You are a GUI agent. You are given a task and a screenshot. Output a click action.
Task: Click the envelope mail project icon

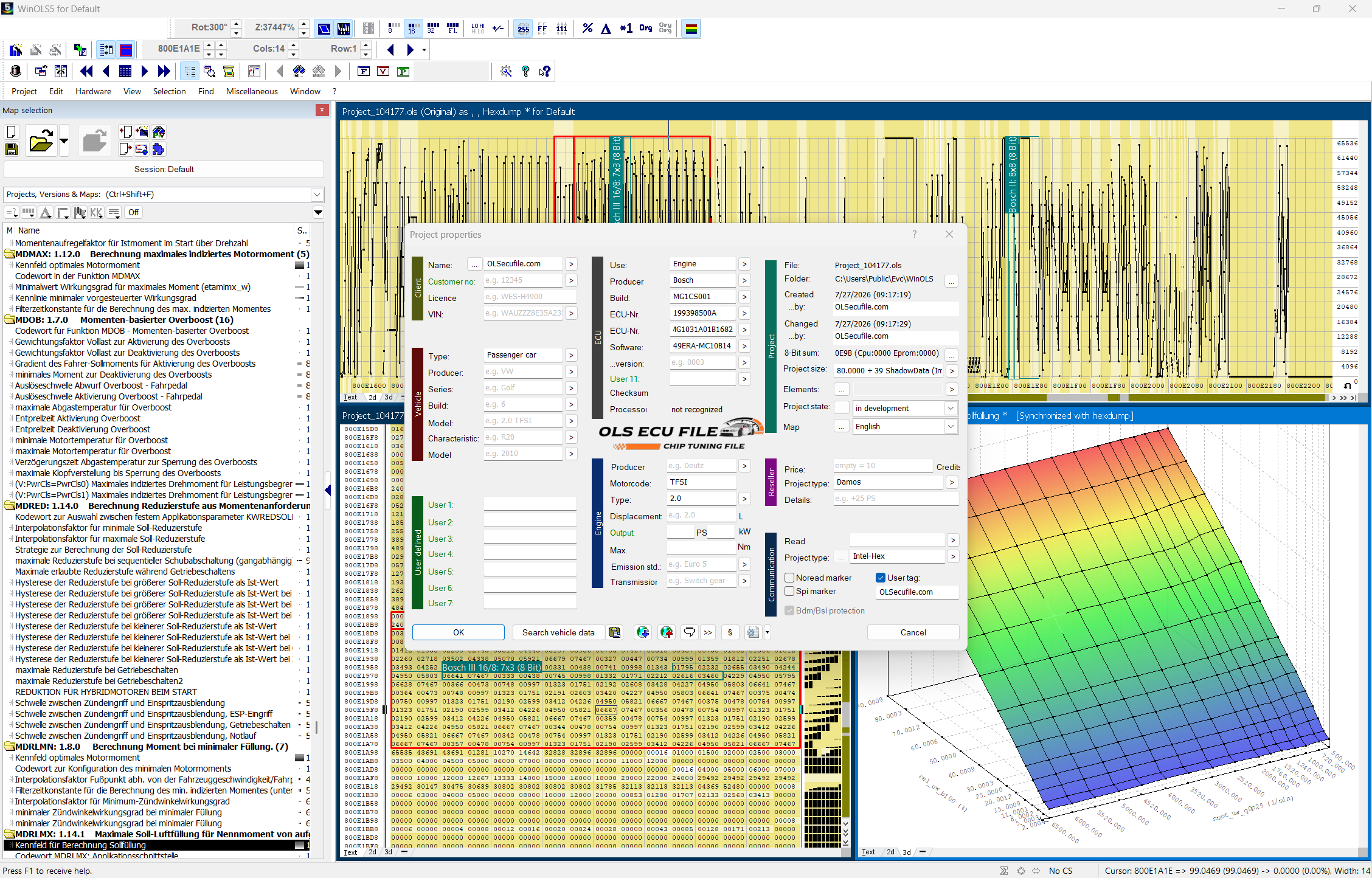142,150
